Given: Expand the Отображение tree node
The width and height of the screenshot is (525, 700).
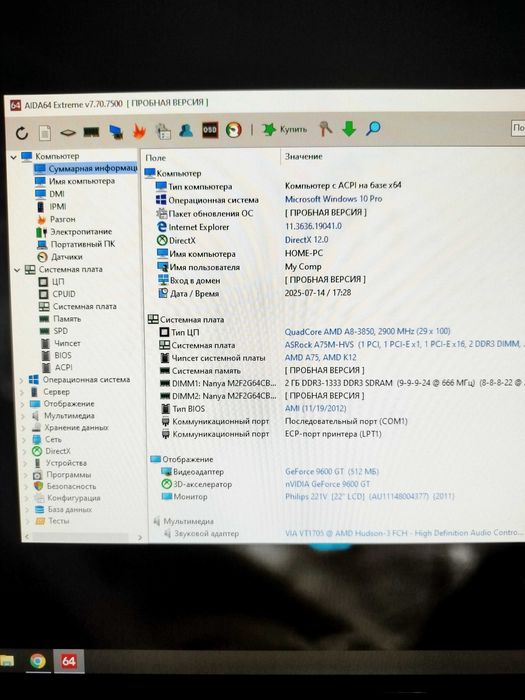Looking at the screenshot, I should click(x=22, y=404).
